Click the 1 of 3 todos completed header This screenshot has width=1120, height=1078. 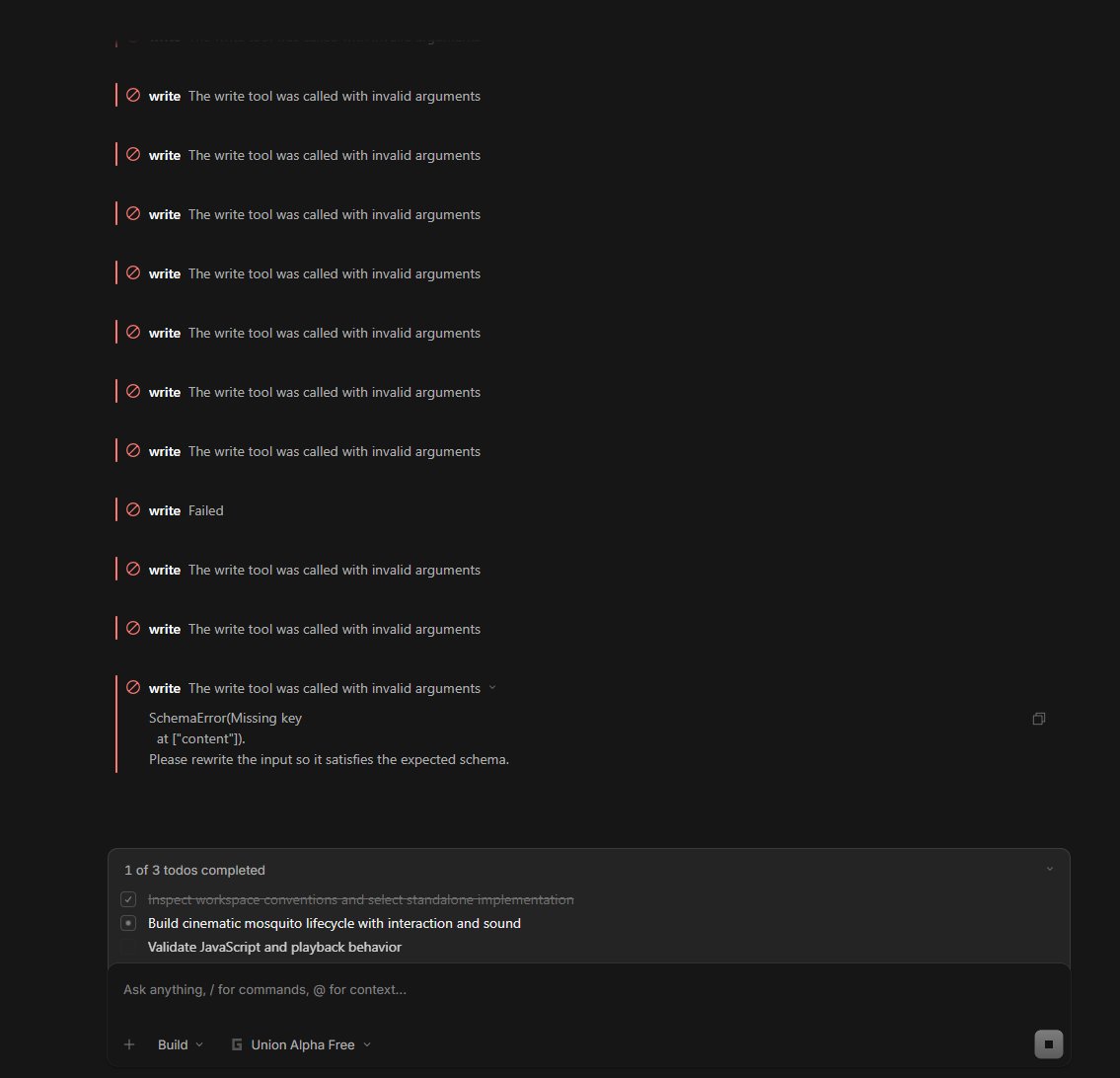click(x=194, y=870)
